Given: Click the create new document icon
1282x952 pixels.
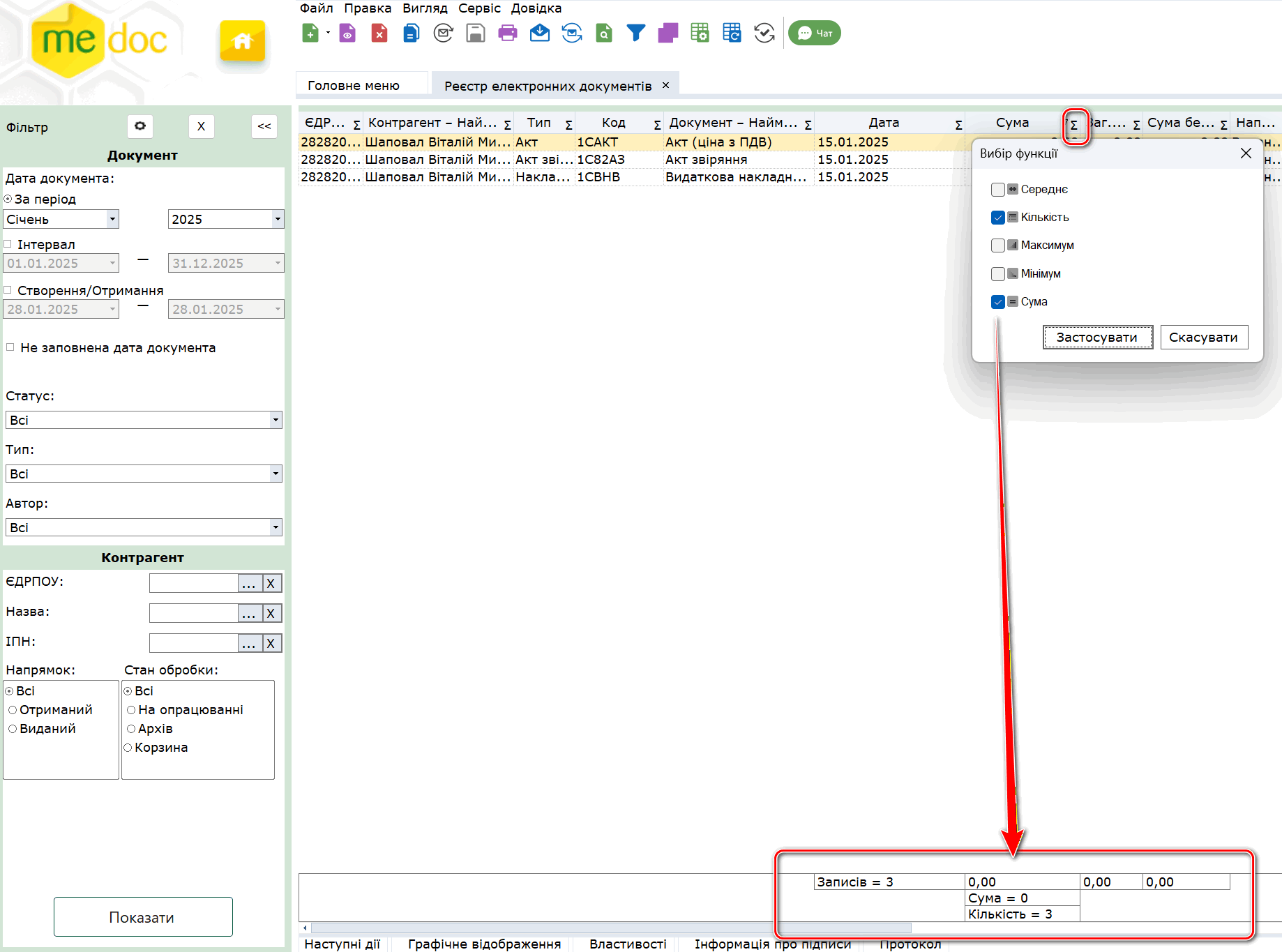Looking at the screenshot, I should (x=310, y=33).
